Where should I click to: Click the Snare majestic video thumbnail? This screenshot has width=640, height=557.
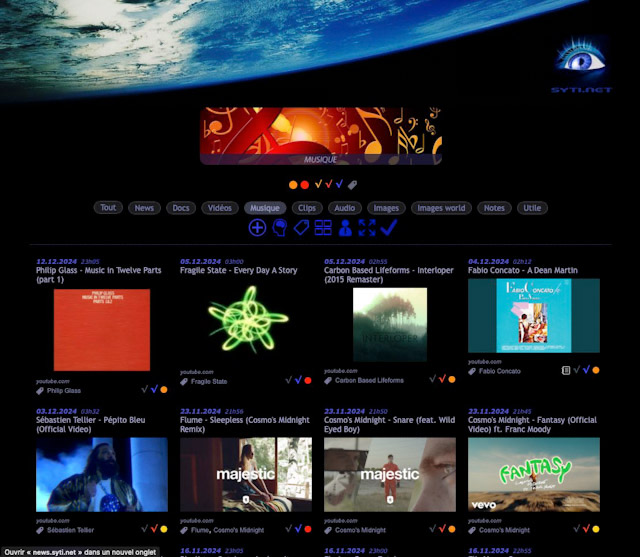(390, 475)
